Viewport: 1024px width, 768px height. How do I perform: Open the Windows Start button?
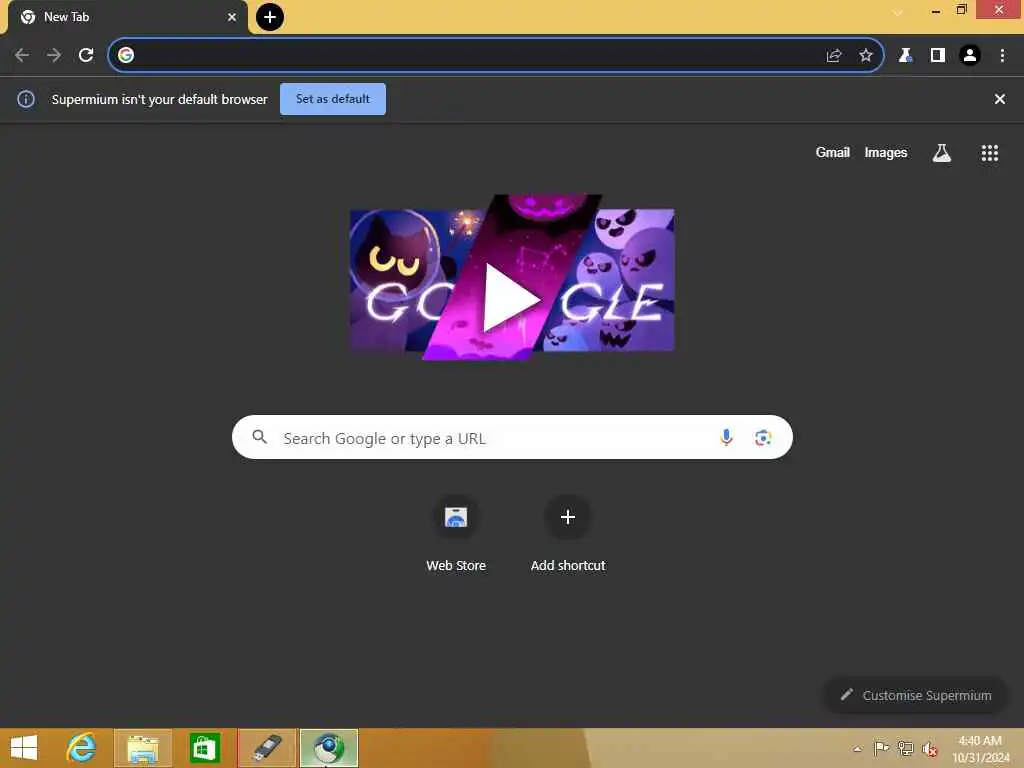(24, 748)
